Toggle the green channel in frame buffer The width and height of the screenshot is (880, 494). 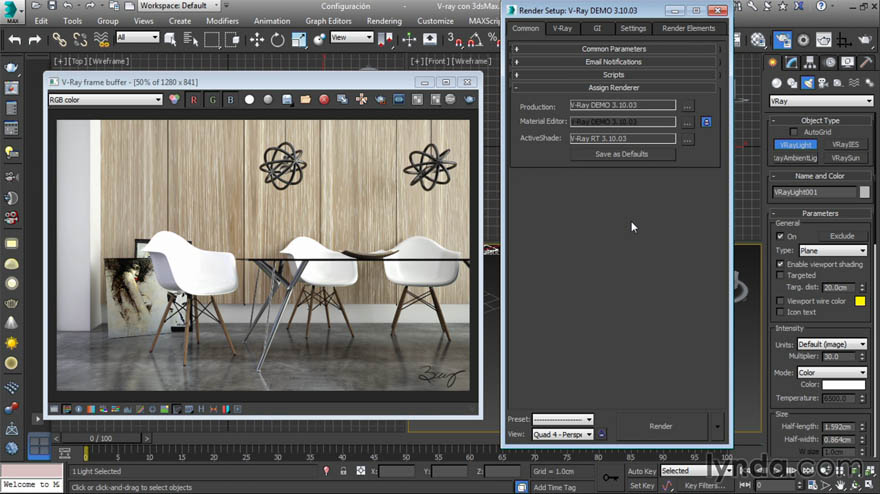click(x=212, y=100)
